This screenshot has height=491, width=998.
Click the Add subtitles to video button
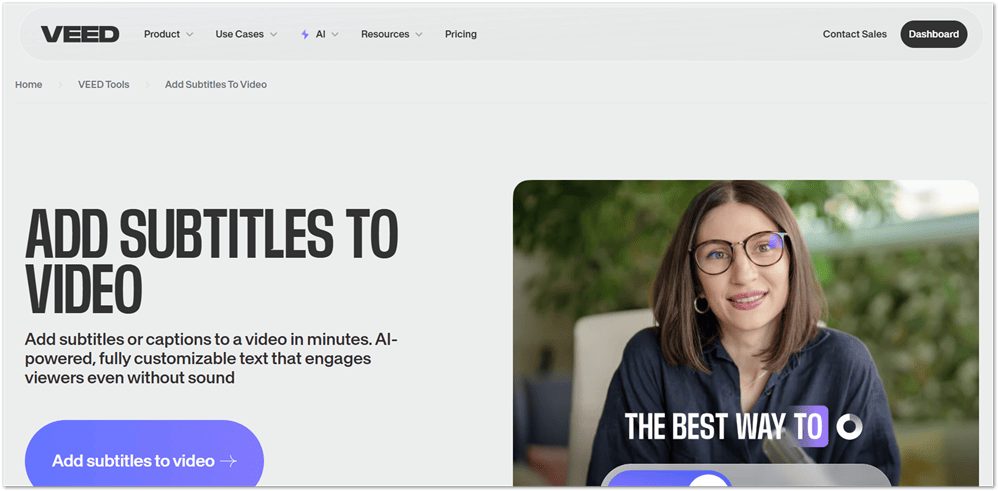click(144, 455)
